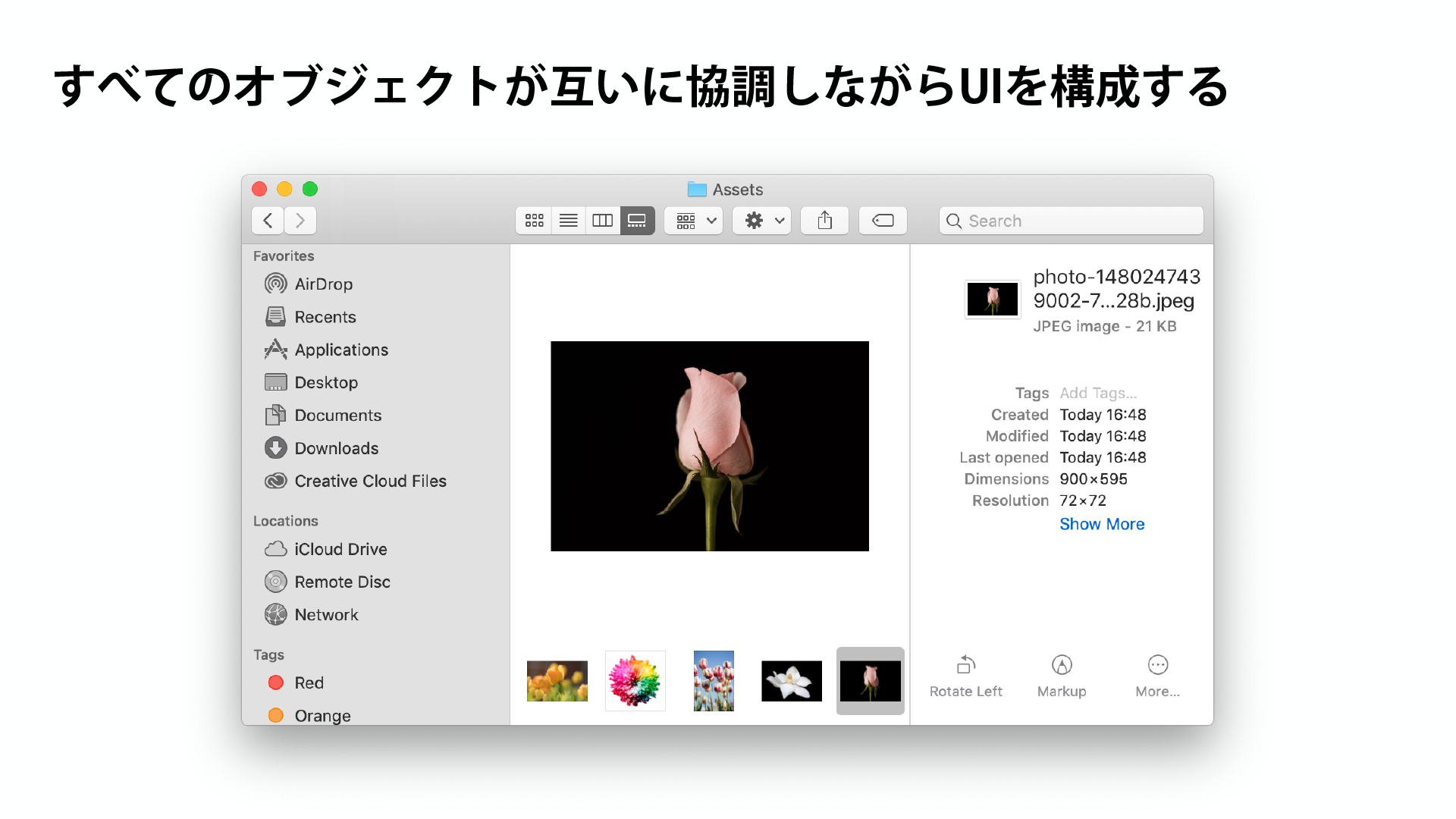Open the group-by arrange dropdown

(694, 221)
